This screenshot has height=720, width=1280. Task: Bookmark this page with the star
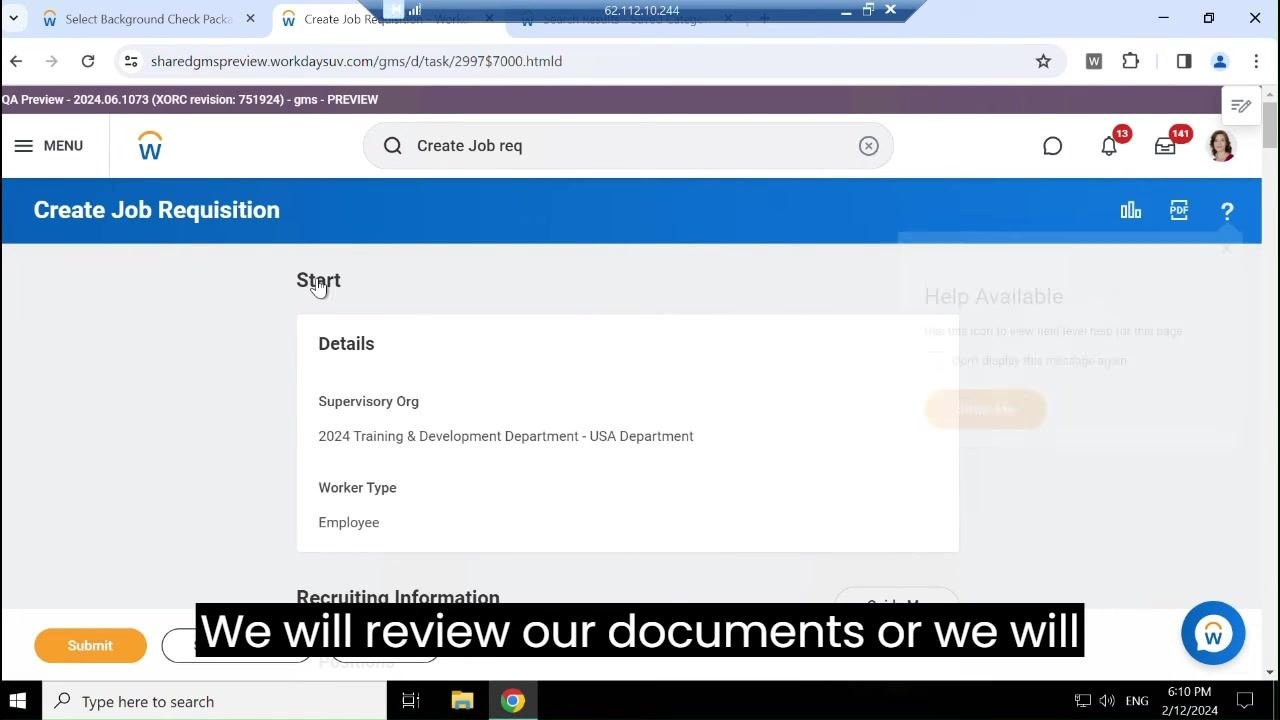[1043, 61]
